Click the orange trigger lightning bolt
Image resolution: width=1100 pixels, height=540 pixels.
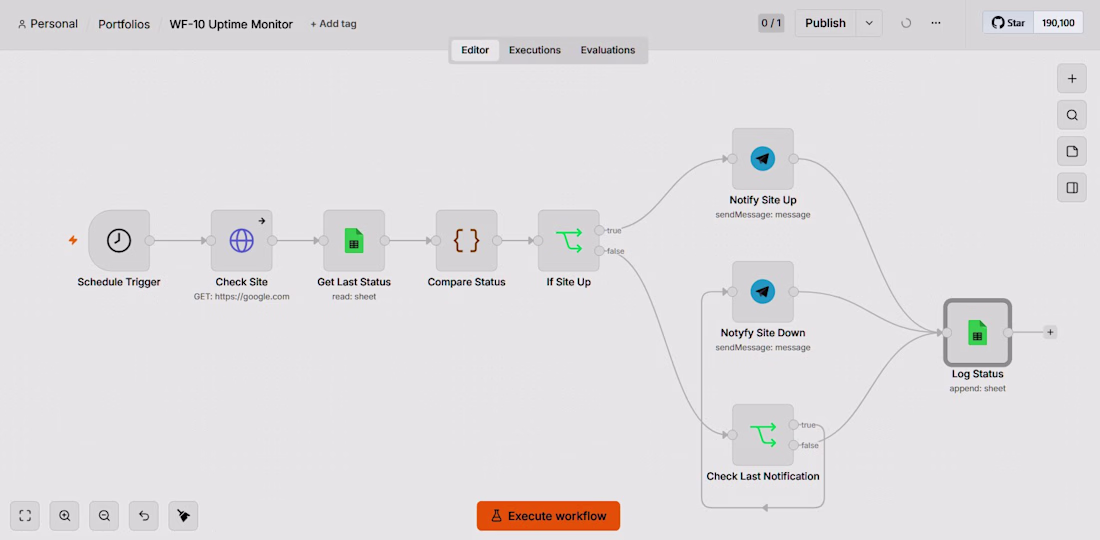click(73, 241)
